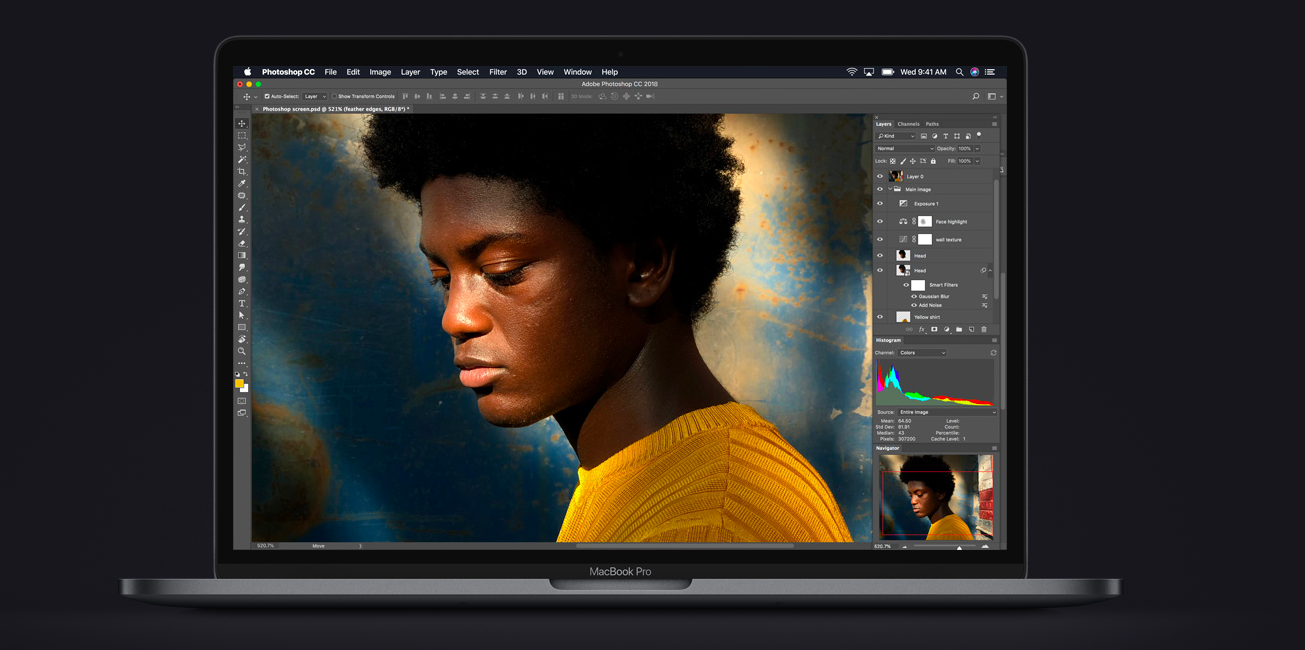This screenshot has width=1305, height=650.
Task: Switch to the Channels tab
Action: click(908, 124)
